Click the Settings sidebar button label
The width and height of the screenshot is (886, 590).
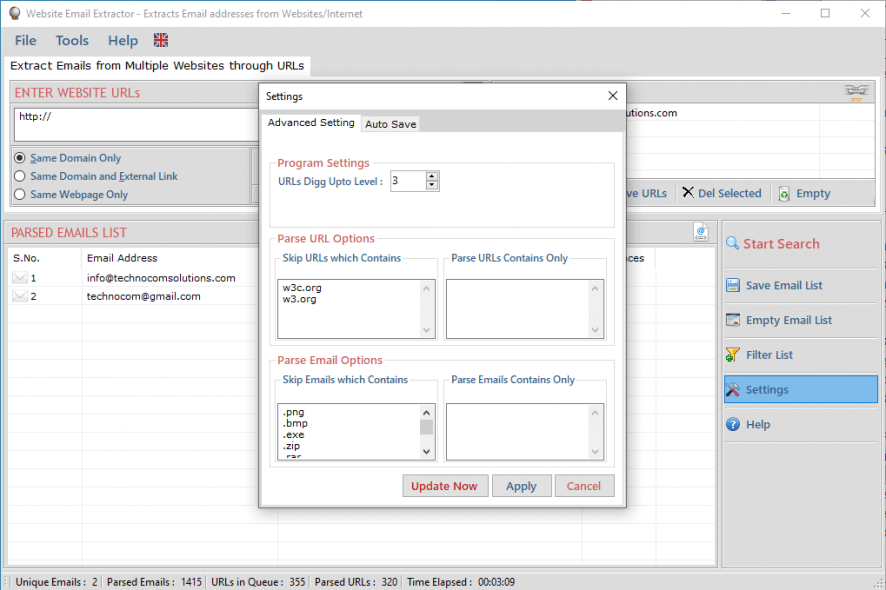(x=767, y=390)
